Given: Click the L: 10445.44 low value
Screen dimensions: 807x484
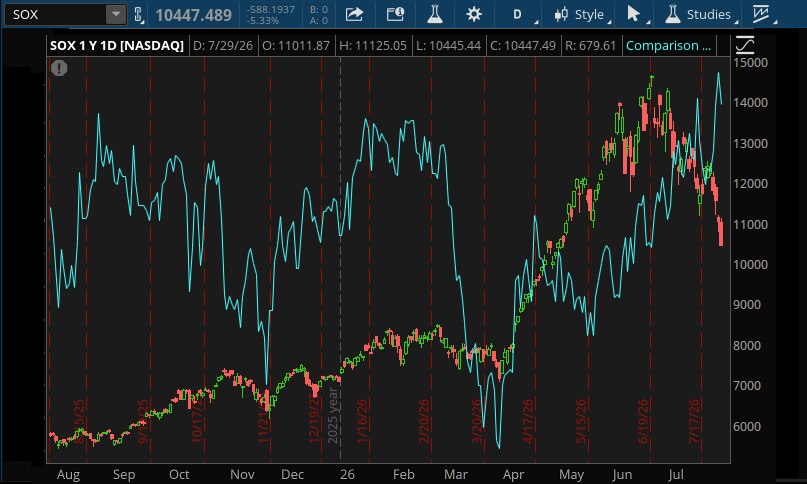Looking at the screenshot, I should 448,46.
